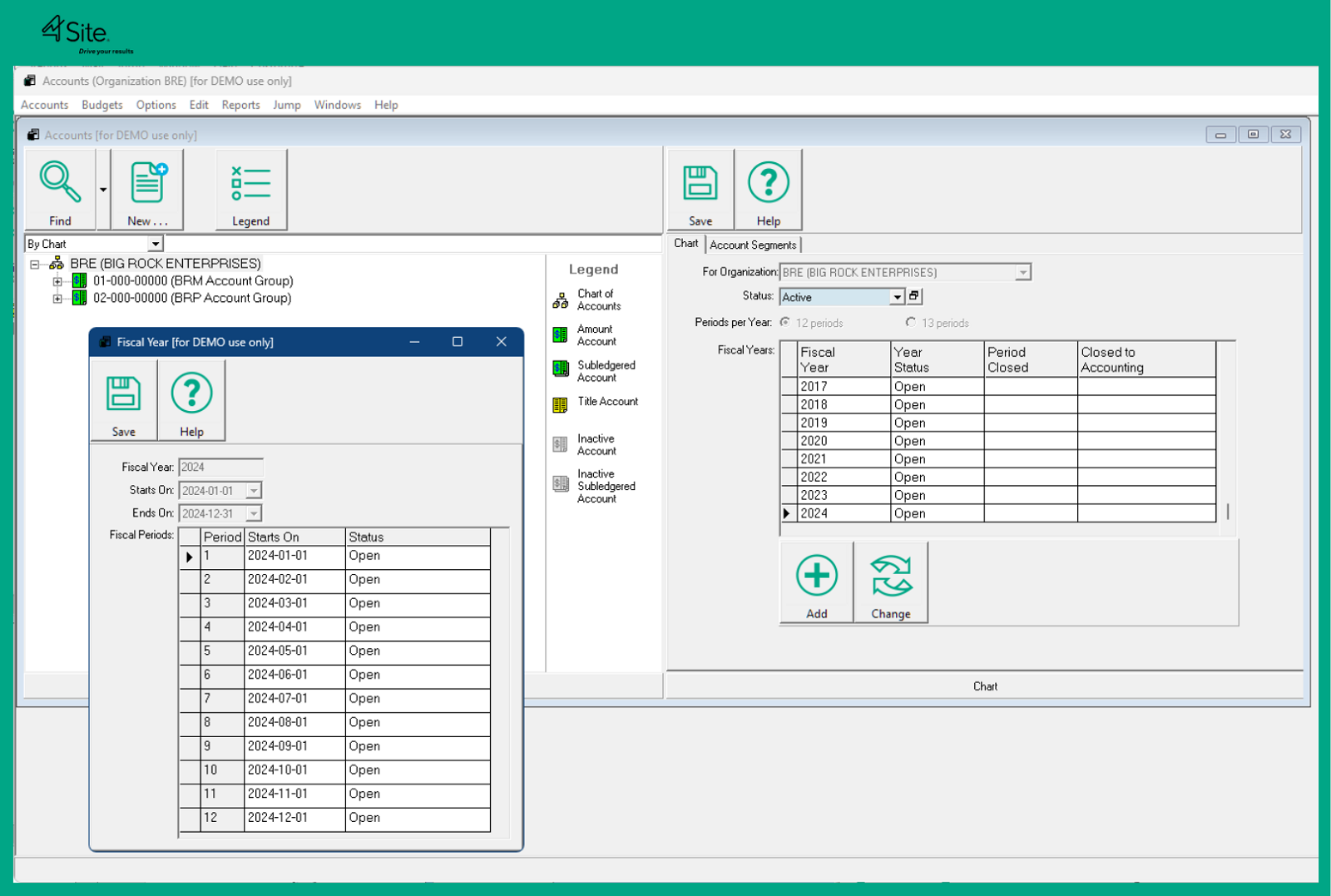The image size is (1331, 896).
Task: Click Help icon in Chart panel toolbar
Action: [769, 182]
